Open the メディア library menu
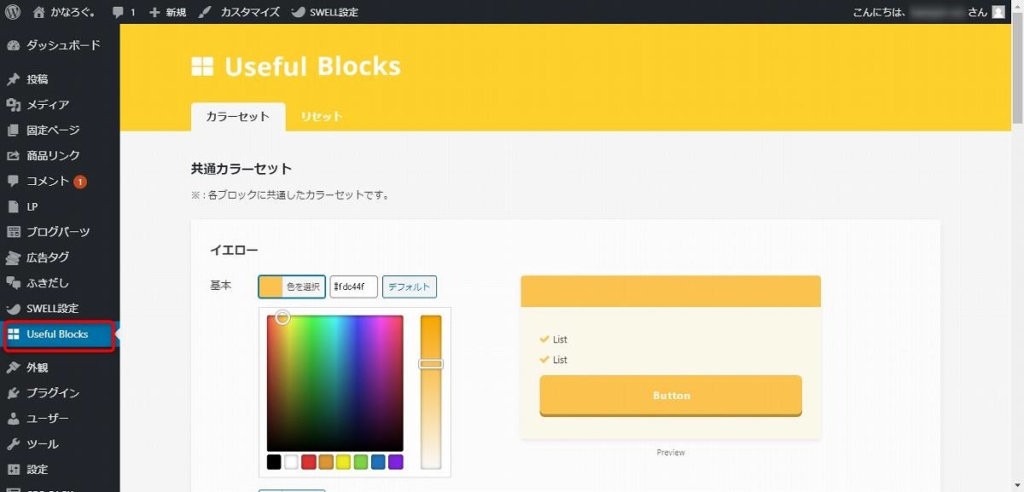The width and height of the screenshot is (1024, 492). [47, 105]
